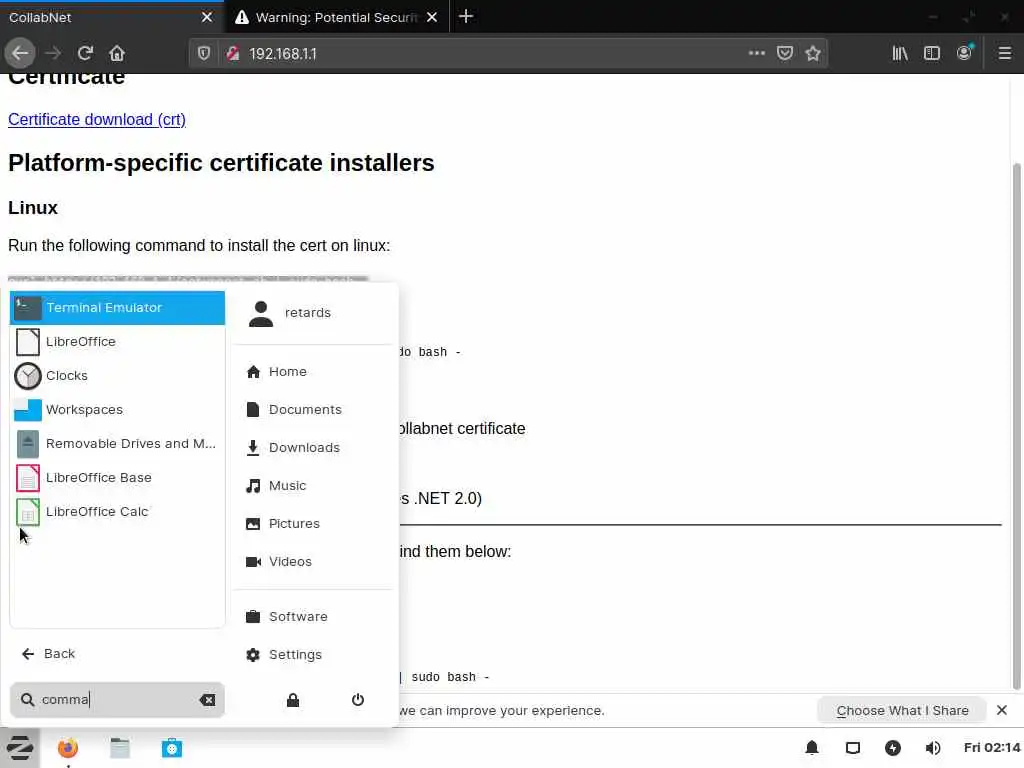Clear the search text with backspace icon
This screenshot has height=768, width=1024.
click(x=208, y=700)
